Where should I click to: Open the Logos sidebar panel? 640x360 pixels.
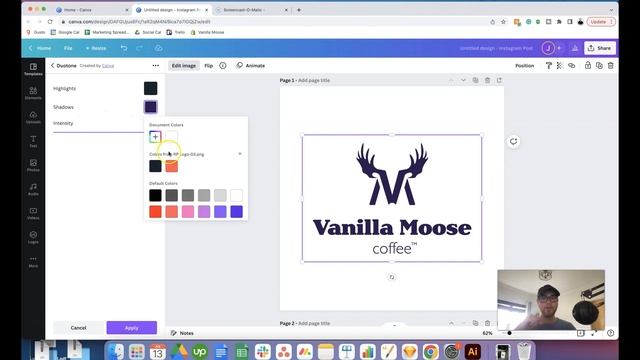coord(33,237)
